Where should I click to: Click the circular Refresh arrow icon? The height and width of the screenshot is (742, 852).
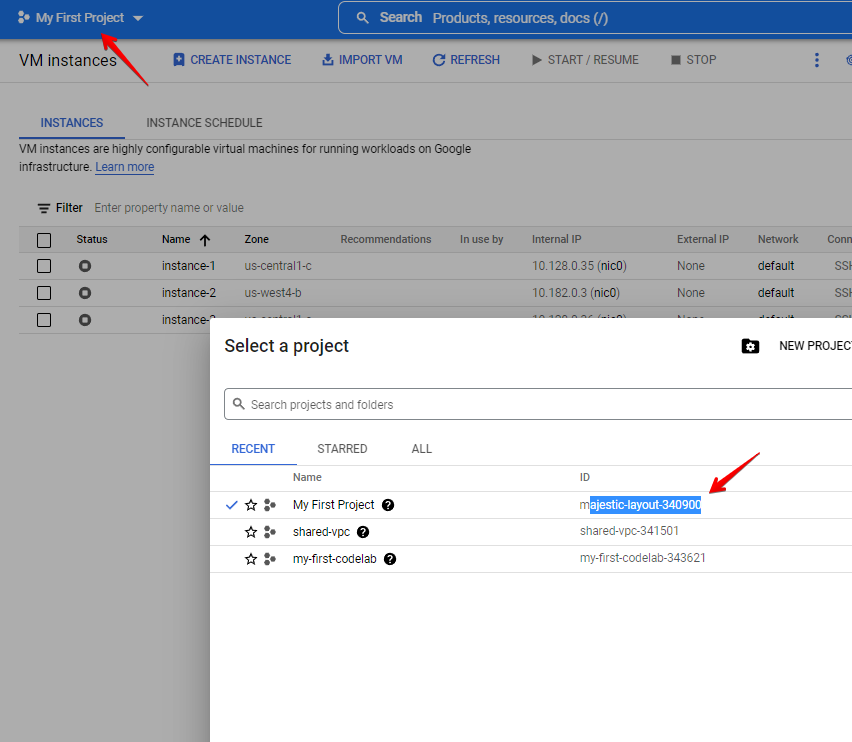tap(438, 60)
